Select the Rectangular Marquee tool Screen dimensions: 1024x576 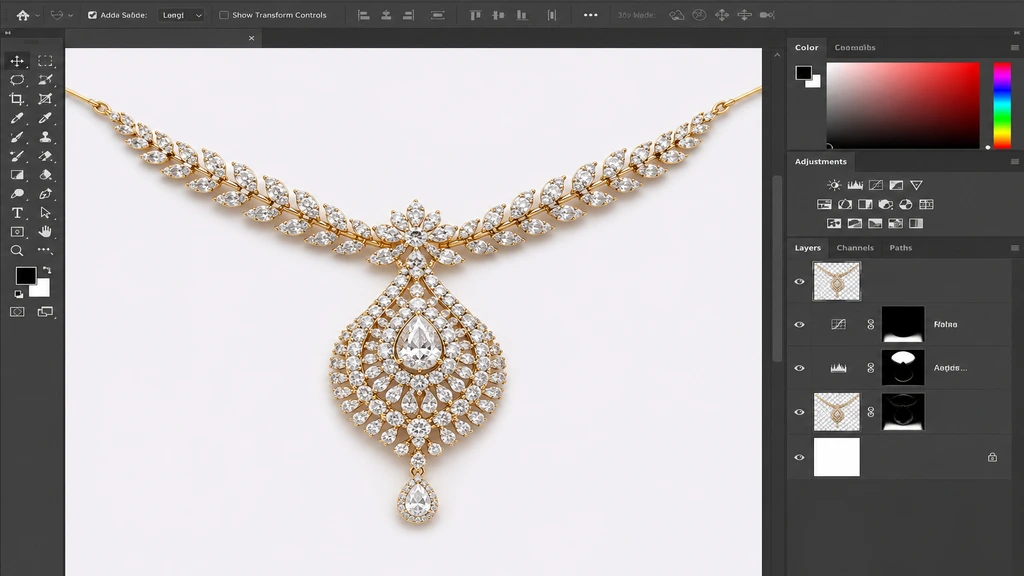(x=45, y=61)
